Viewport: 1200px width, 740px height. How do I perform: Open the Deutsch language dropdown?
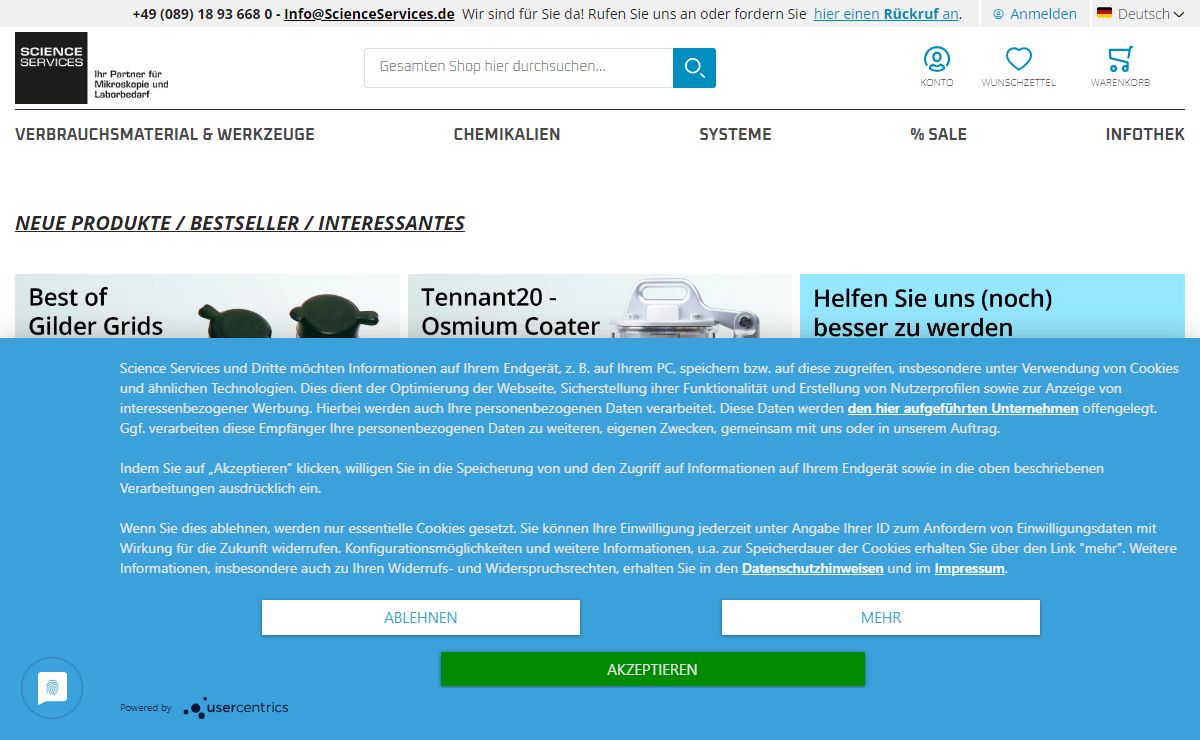(1140, 14)
